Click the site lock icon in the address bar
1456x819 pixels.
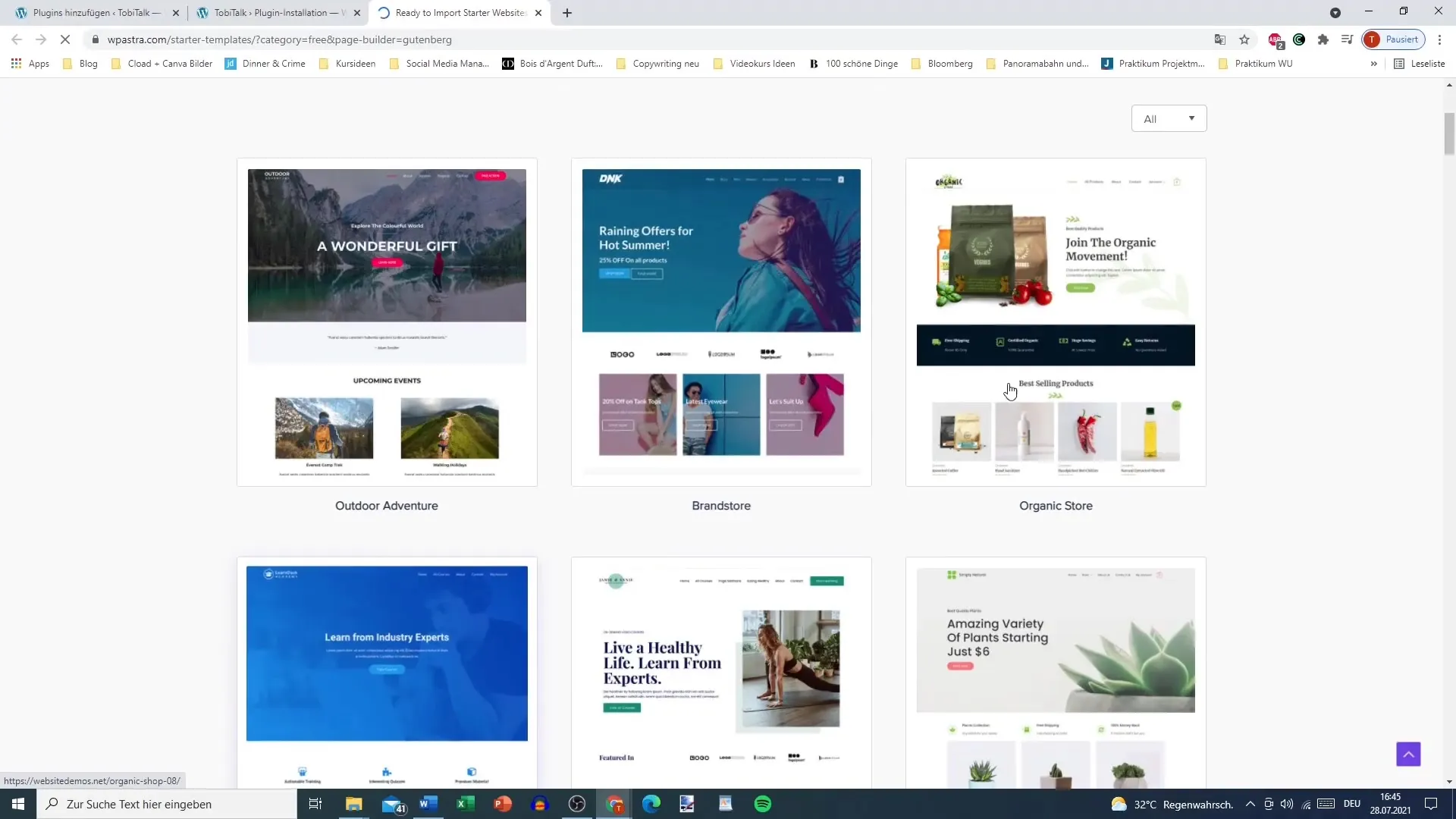coord(95,39)
